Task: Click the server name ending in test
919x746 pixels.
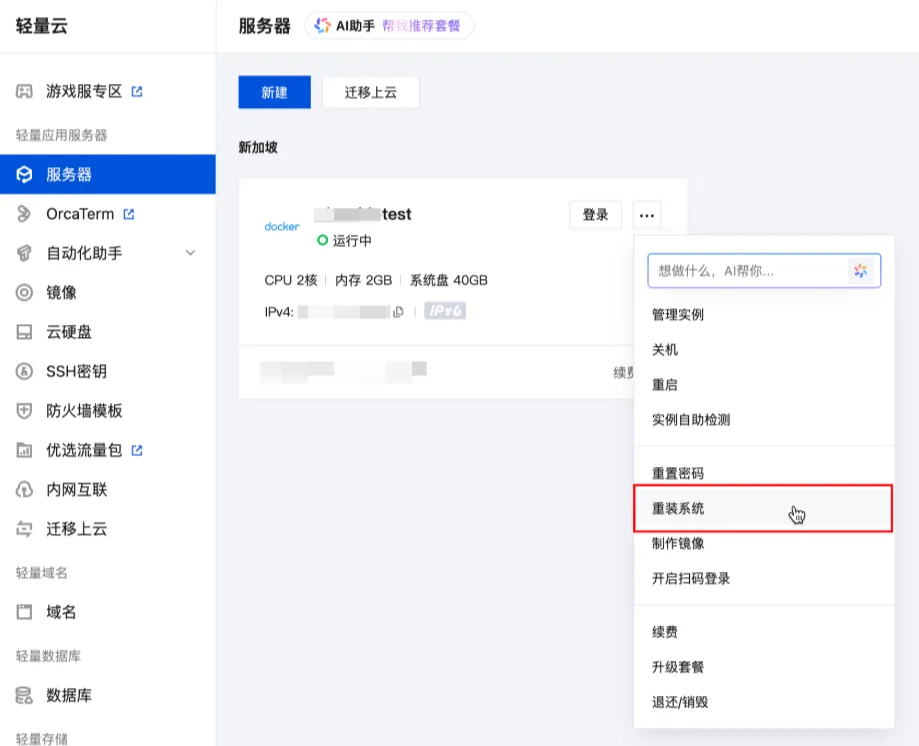Action: tap(363, 214)
